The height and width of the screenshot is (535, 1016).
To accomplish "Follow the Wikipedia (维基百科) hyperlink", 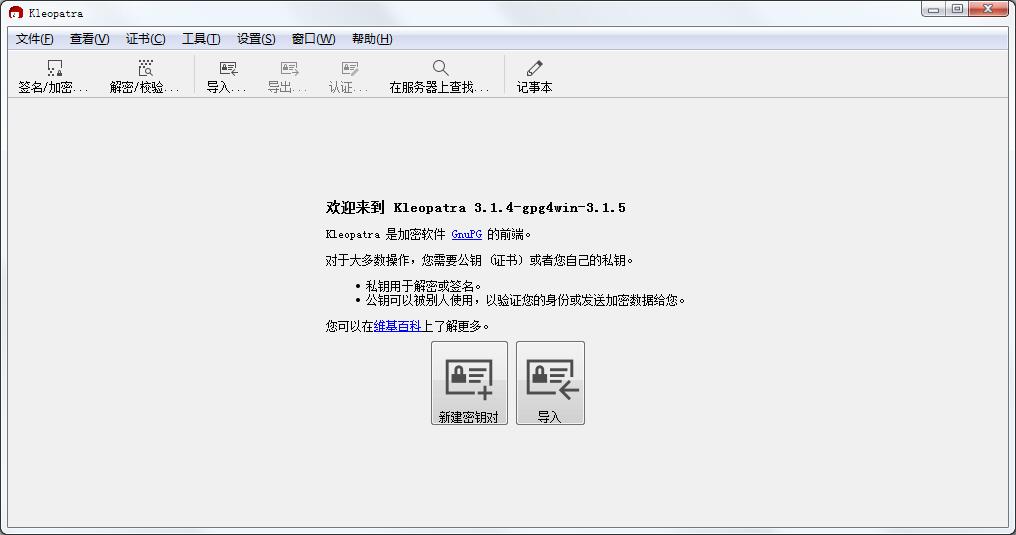I will (398, 326).
